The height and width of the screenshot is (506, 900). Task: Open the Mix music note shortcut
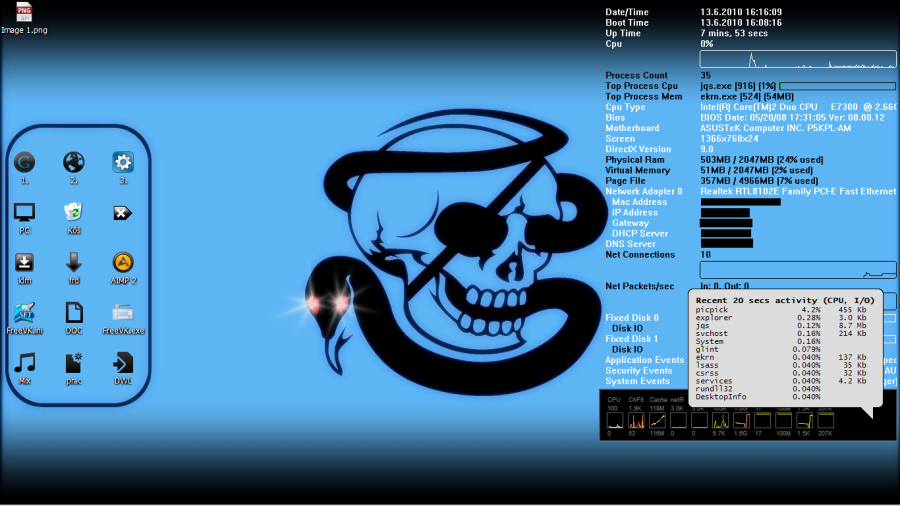(25, 362)
